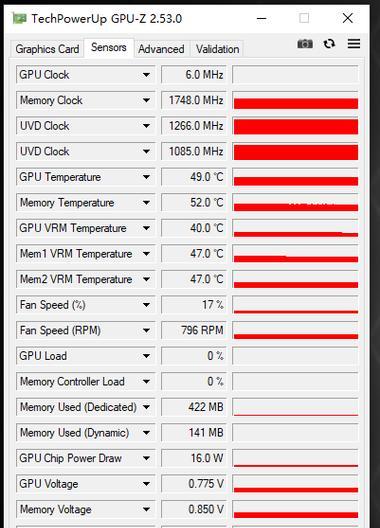Click the GPU Voltage history graph
380x528 pixels.
[295, 484]
